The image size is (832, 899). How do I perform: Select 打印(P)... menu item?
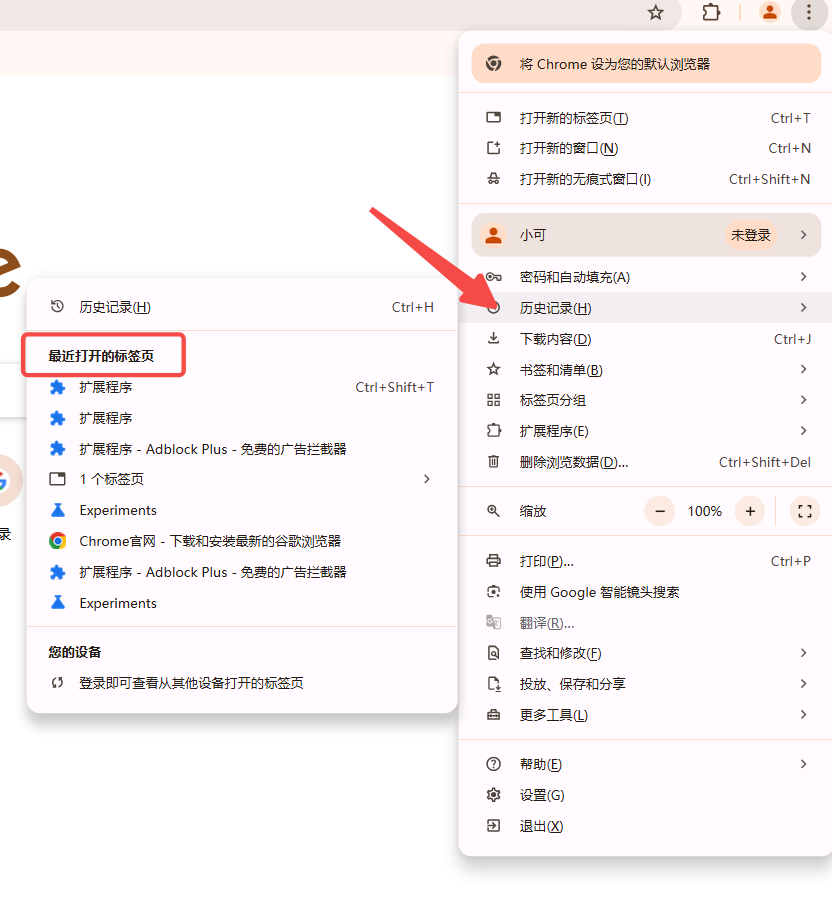[x=646, y=561]
